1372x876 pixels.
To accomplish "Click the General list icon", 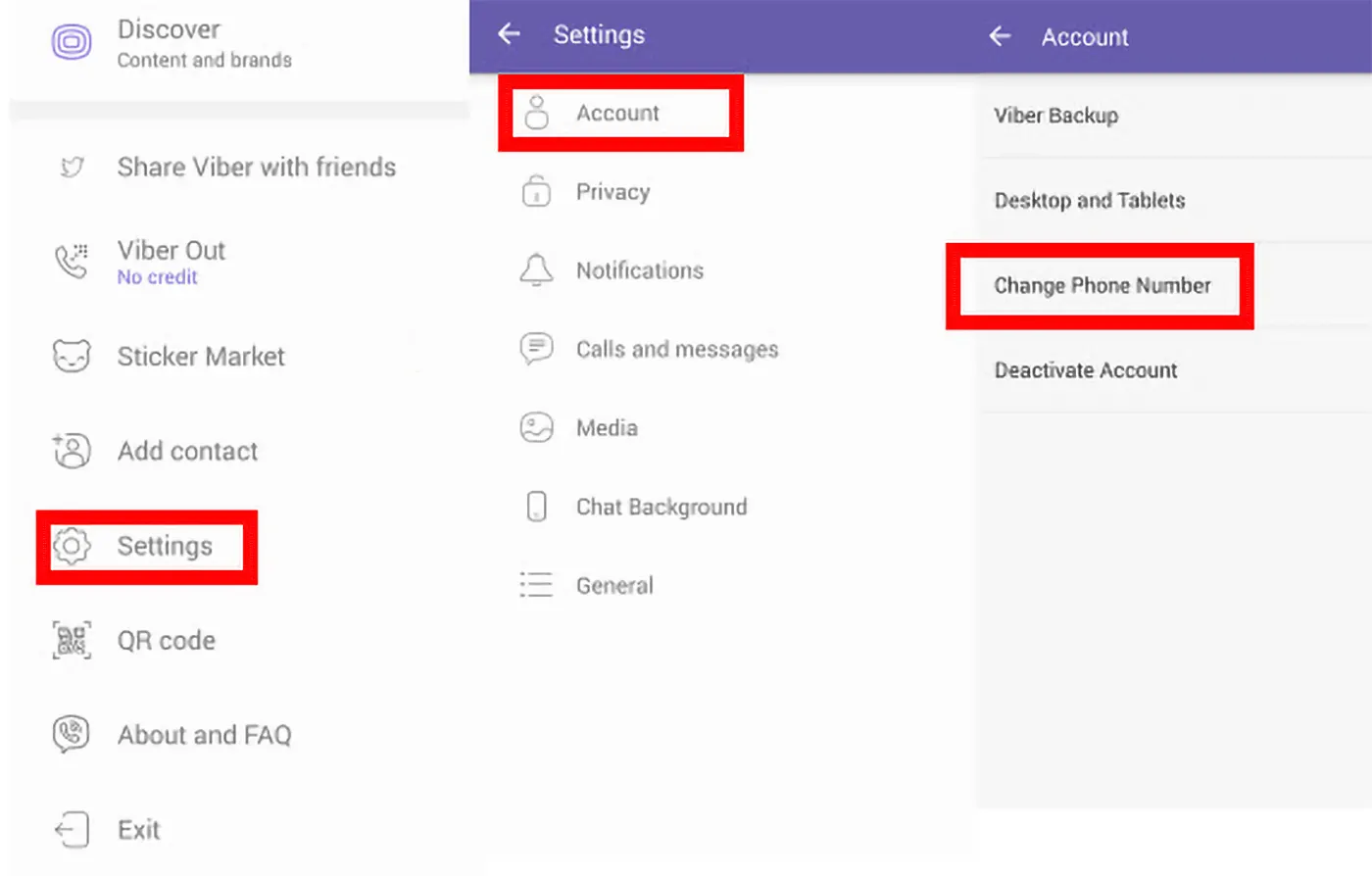I will coord(536,585).
